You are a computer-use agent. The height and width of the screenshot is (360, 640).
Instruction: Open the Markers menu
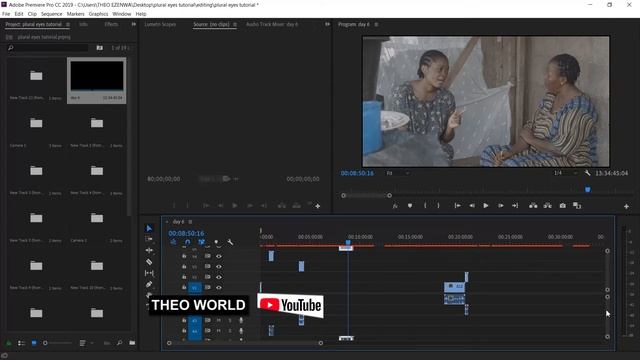point(76,14)
